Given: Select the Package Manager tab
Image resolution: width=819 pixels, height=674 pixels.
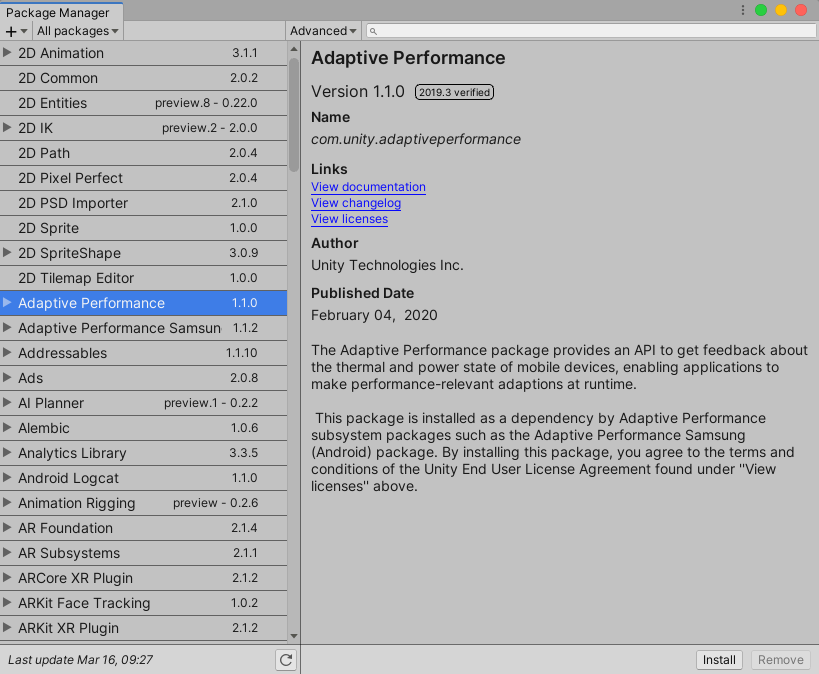Looking at the screenshot, I should 58,13.
